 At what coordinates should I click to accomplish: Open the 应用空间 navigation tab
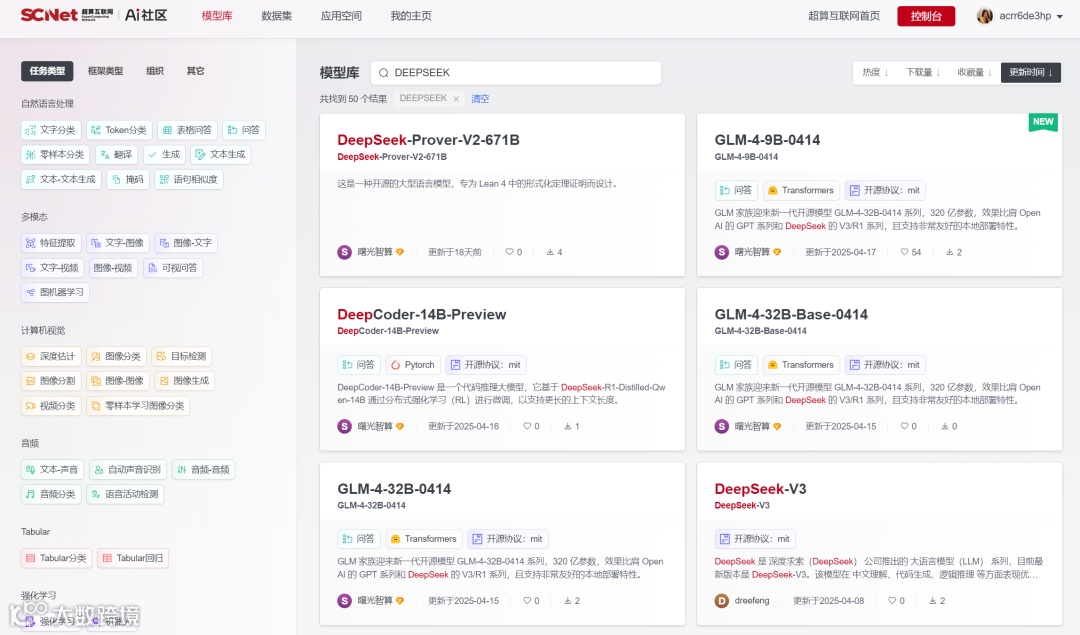coord(341,16)
